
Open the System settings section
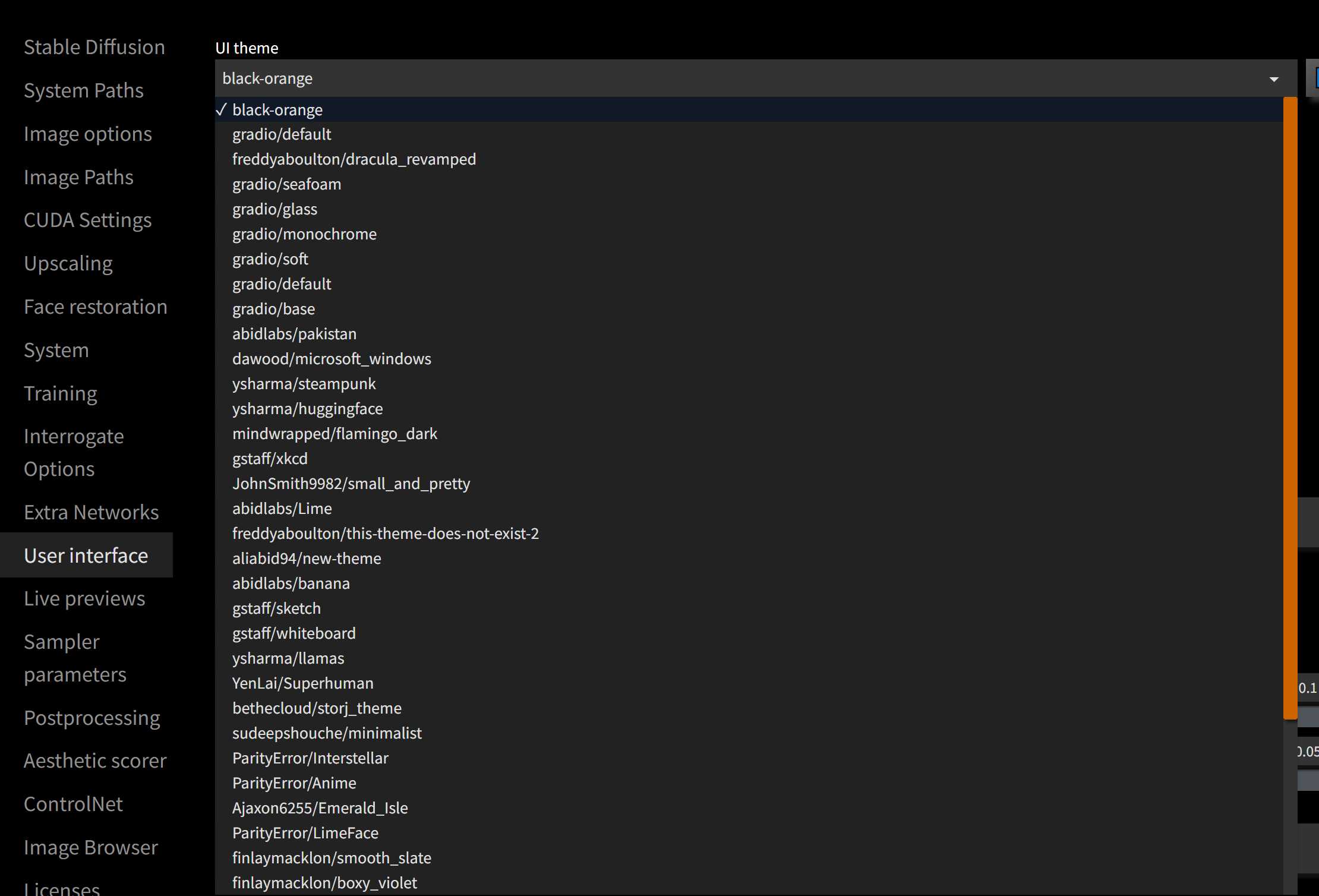point(56,351)
